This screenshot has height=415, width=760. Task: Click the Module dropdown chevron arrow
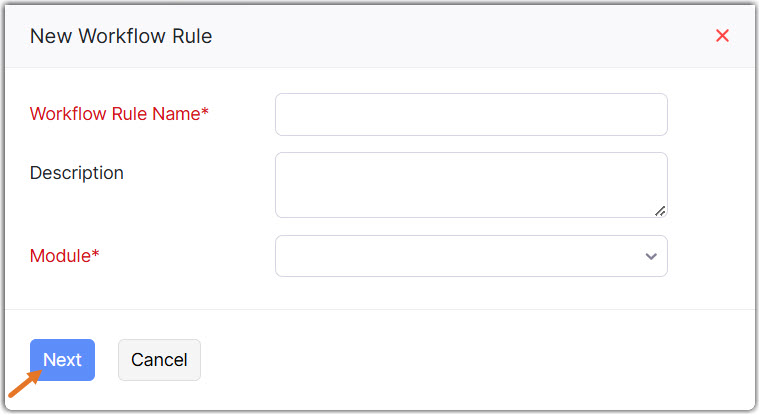point(651,256)
